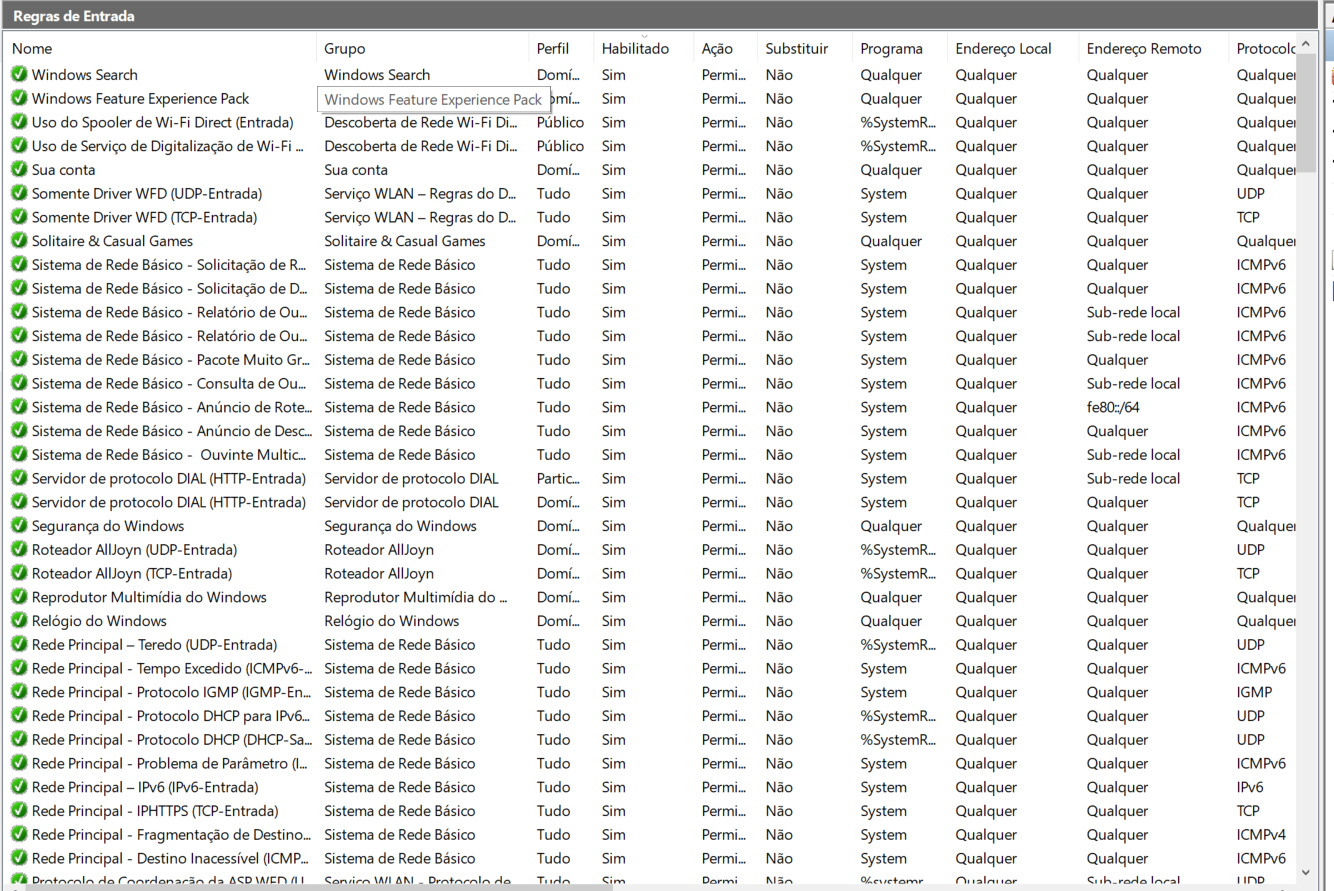Click the Sub-rede local cell of Consulta de Ou... row

tap(1133, 383)
